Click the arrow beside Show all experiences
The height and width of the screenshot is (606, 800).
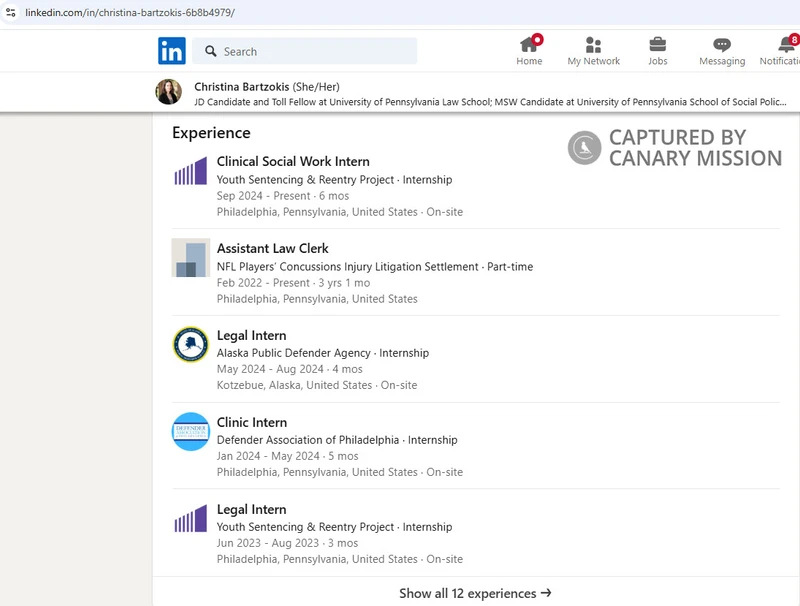(546, 593)
